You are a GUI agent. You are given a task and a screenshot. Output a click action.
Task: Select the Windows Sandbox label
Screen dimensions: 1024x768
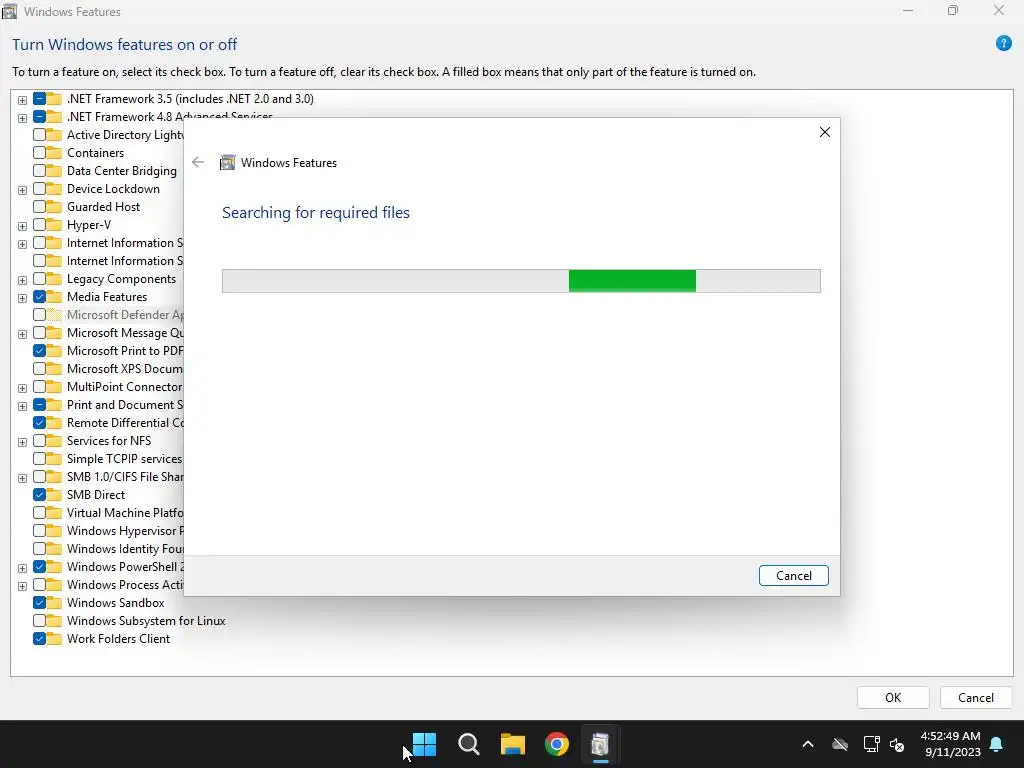(x=116, y=603)
